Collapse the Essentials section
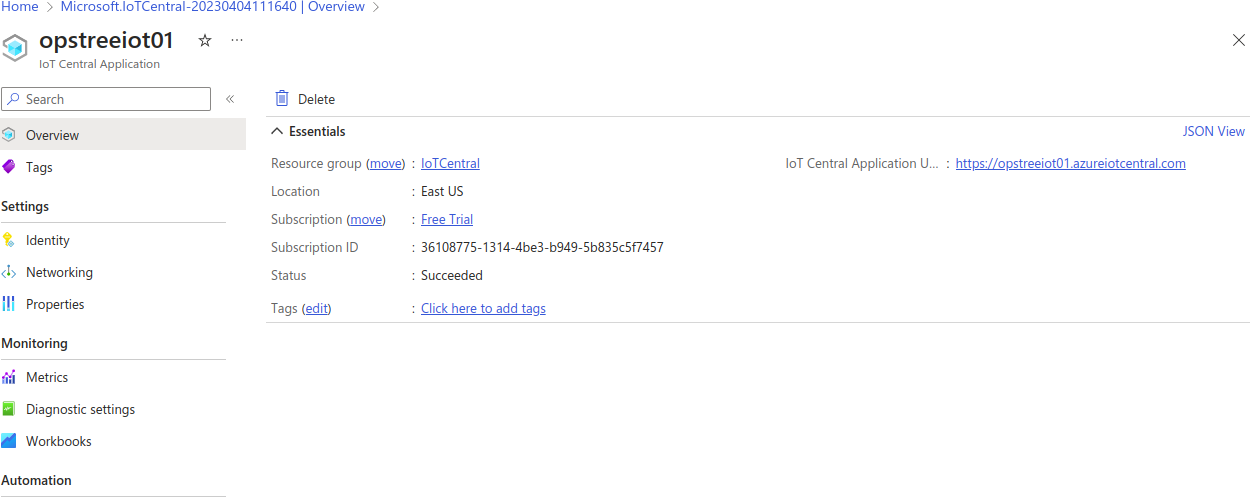Image resolution: width=1250 pixels, height=499 pixels. click(x=277, y=131)
